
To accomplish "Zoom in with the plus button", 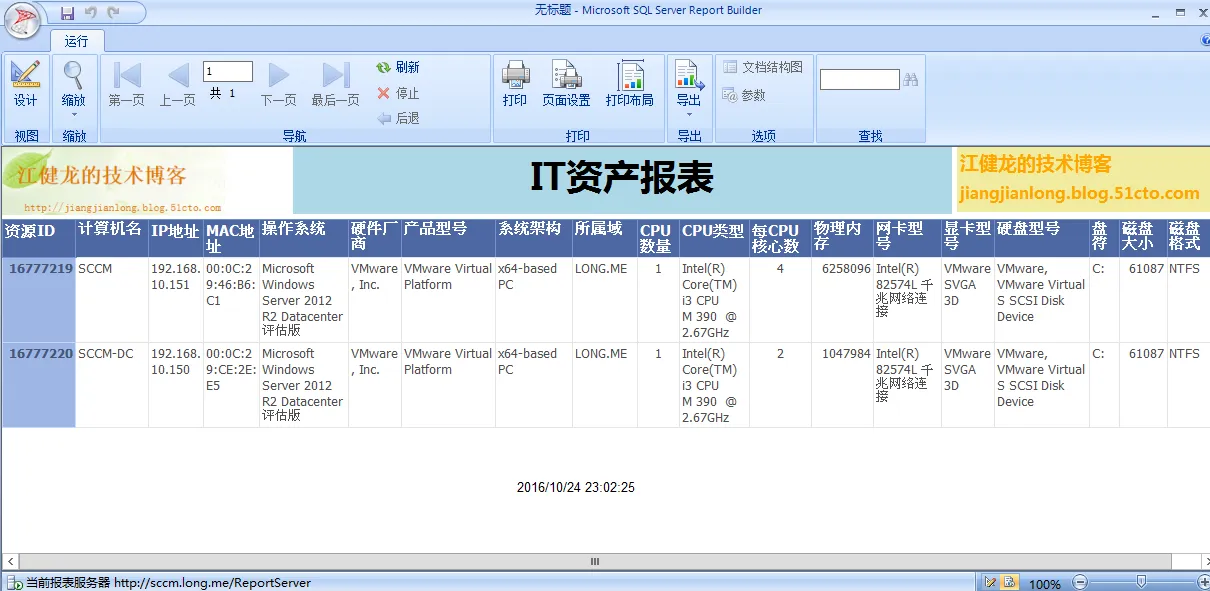I will 1203,582.
